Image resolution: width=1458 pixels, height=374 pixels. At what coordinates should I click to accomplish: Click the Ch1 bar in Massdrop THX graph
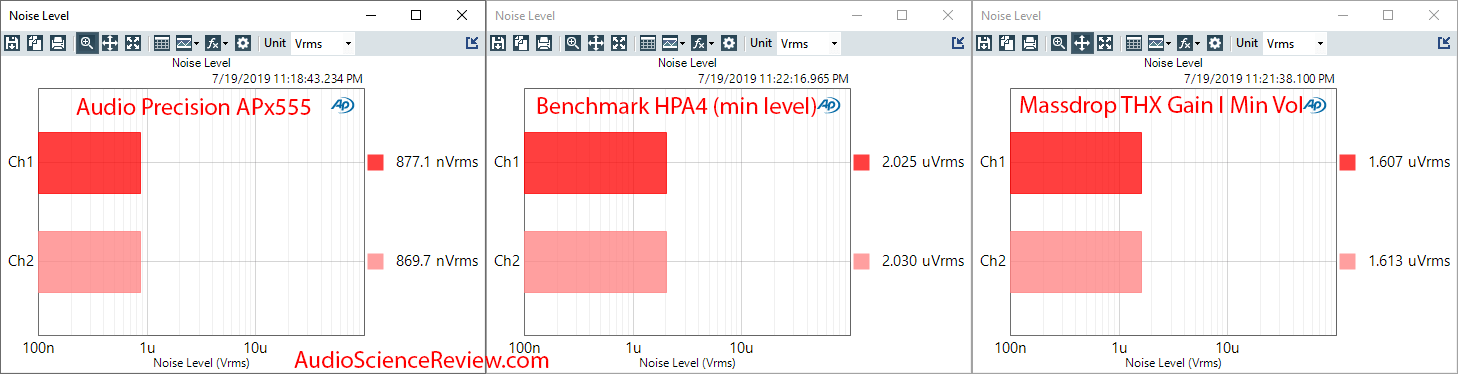click(x=1076, y=162)
